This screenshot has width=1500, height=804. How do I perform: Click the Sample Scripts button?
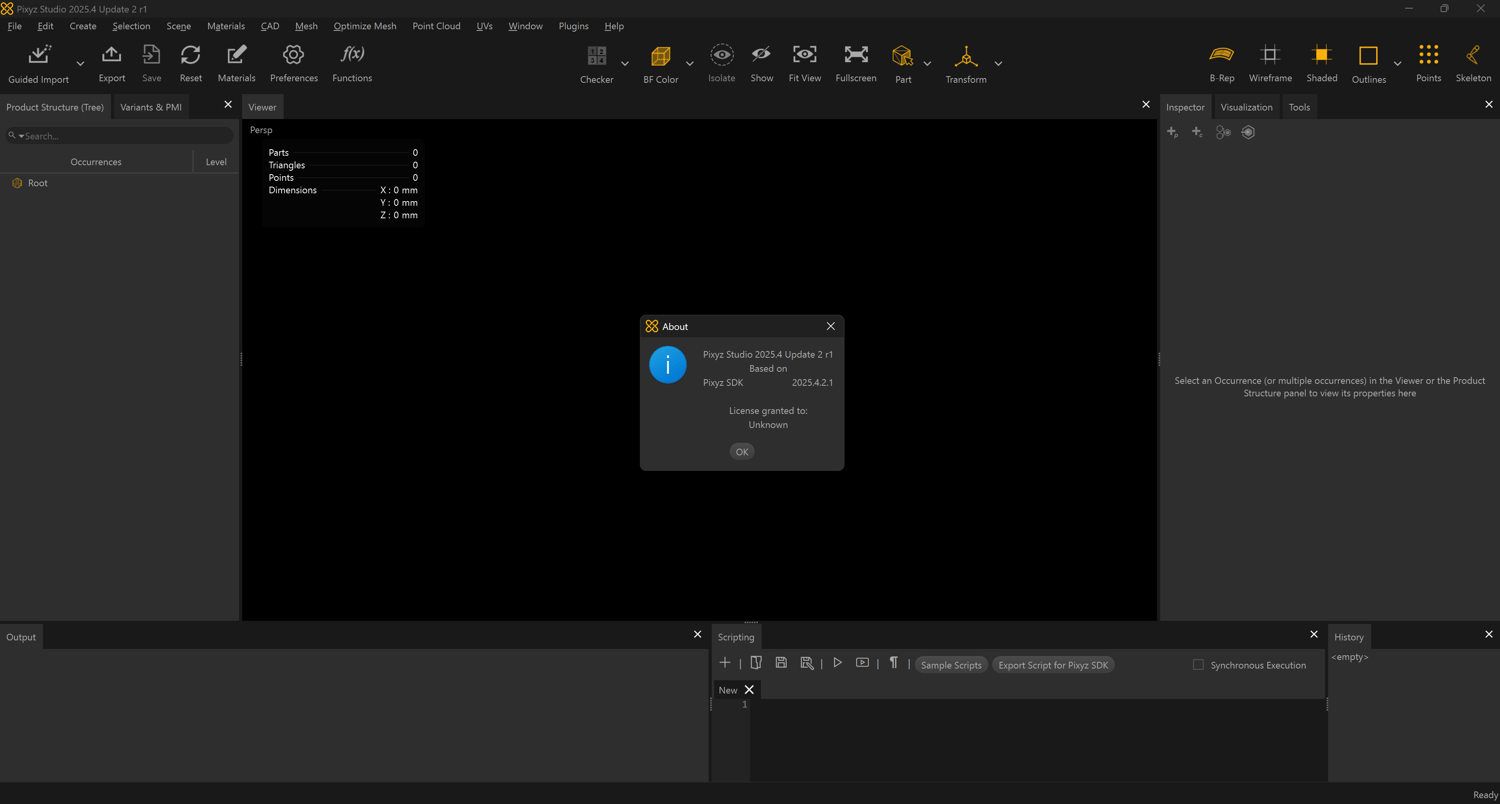click(950, 665)
